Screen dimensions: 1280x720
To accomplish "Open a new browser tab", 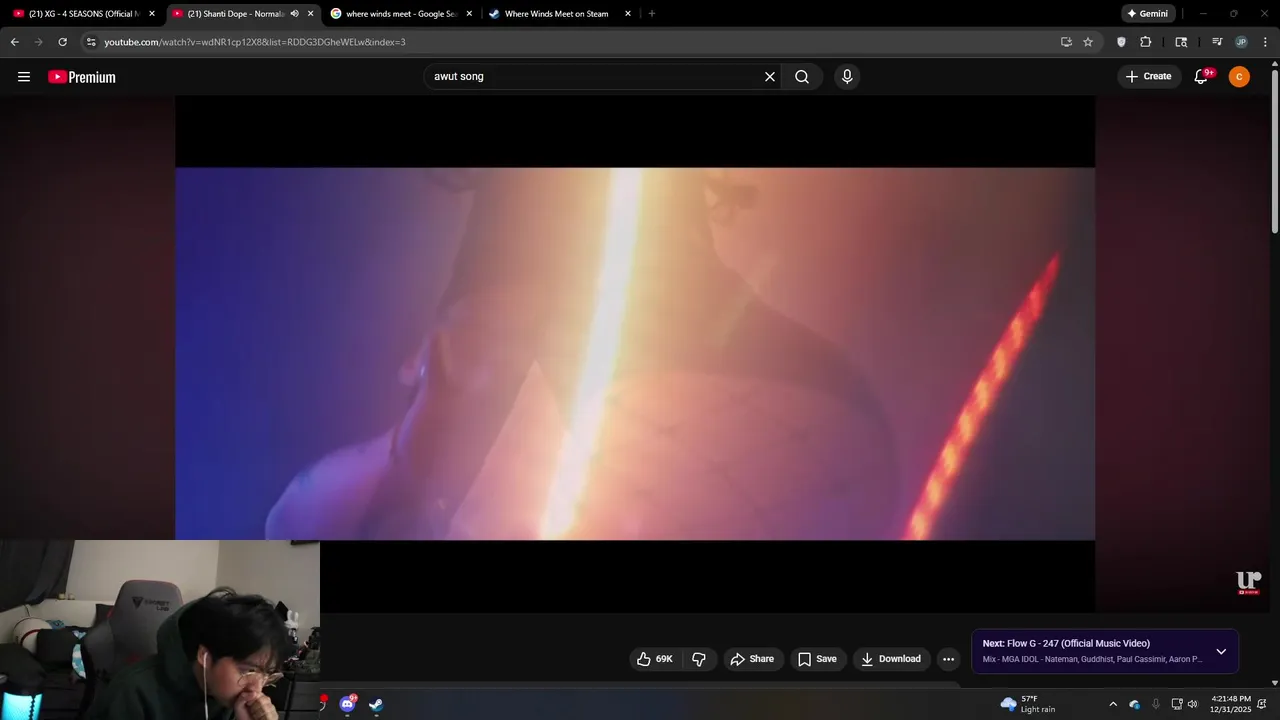I will 652,14.
